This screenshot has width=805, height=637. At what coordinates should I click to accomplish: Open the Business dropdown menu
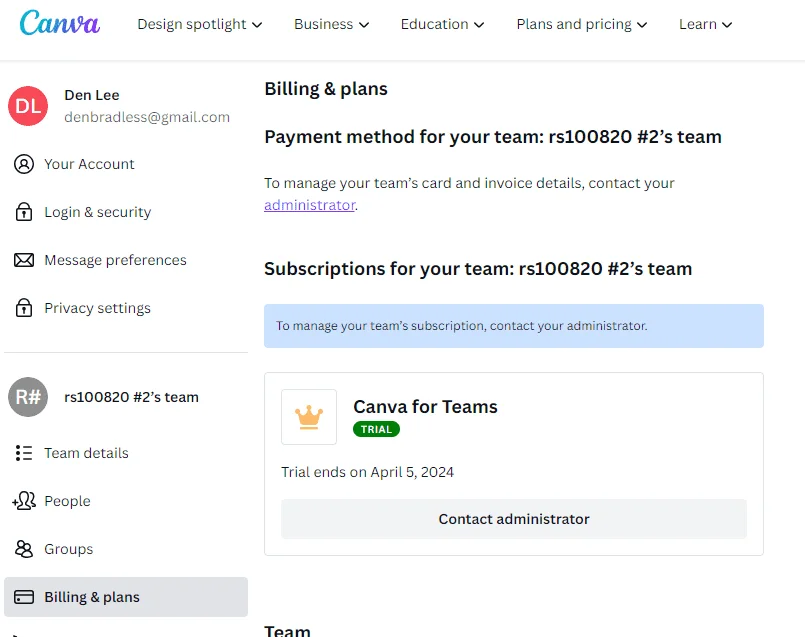(331, 24)
